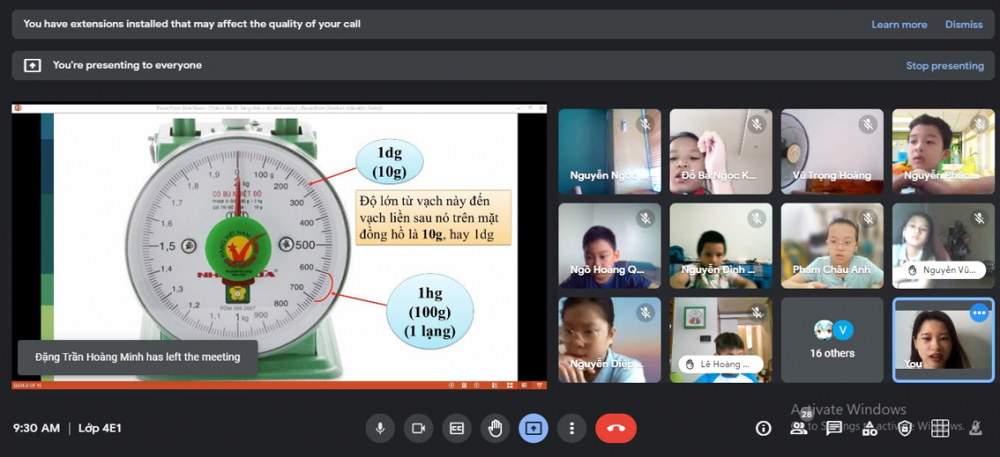Show the participants list

[799, 428]
